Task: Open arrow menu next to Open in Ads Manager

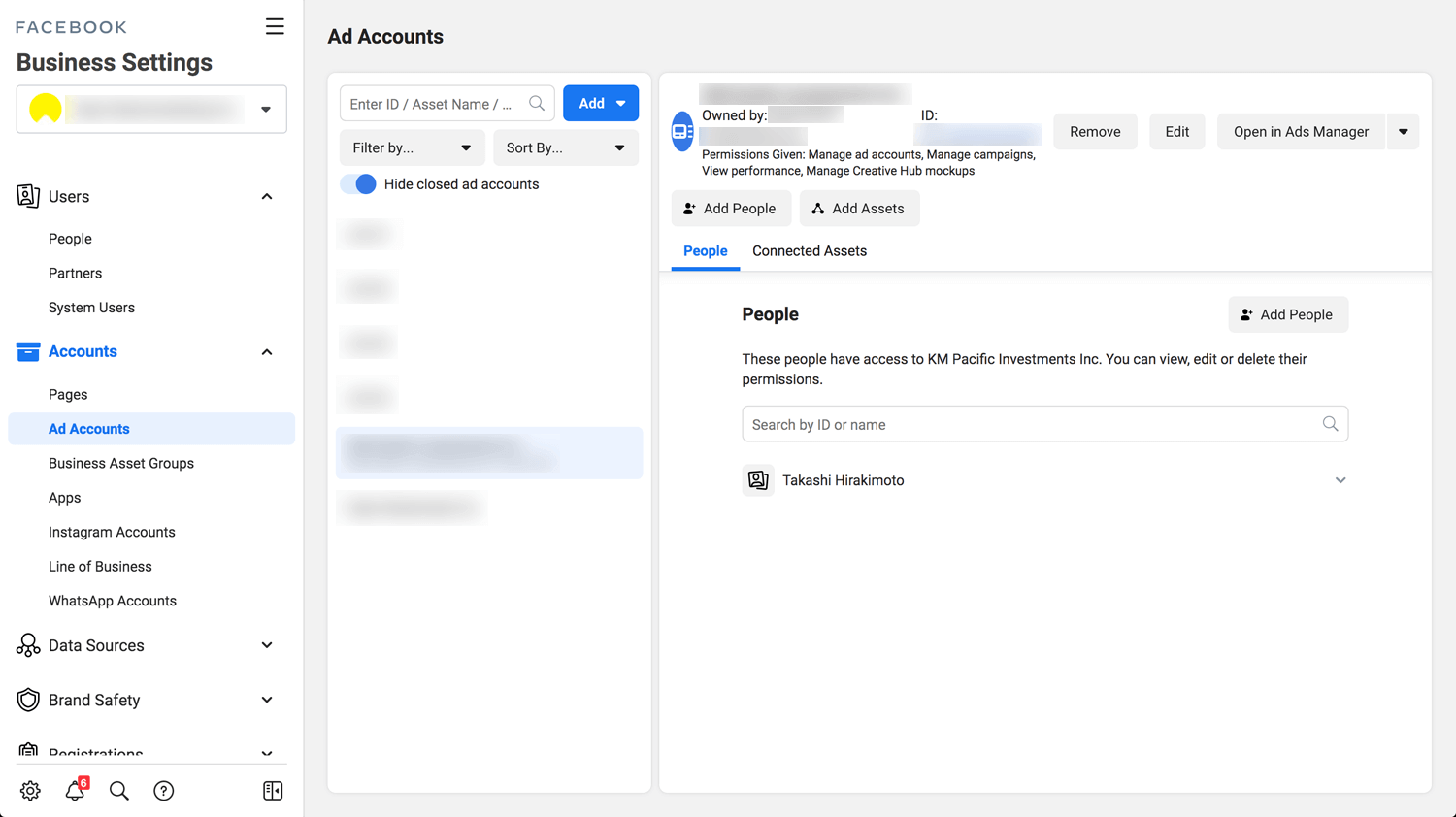Action: tap(1404, 132)
